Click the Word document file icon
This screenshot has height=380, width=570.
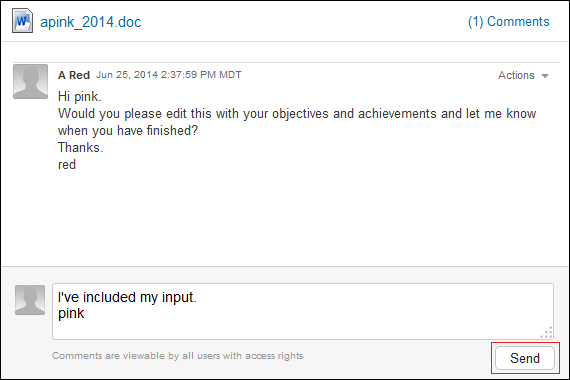(x=23, y=21)
